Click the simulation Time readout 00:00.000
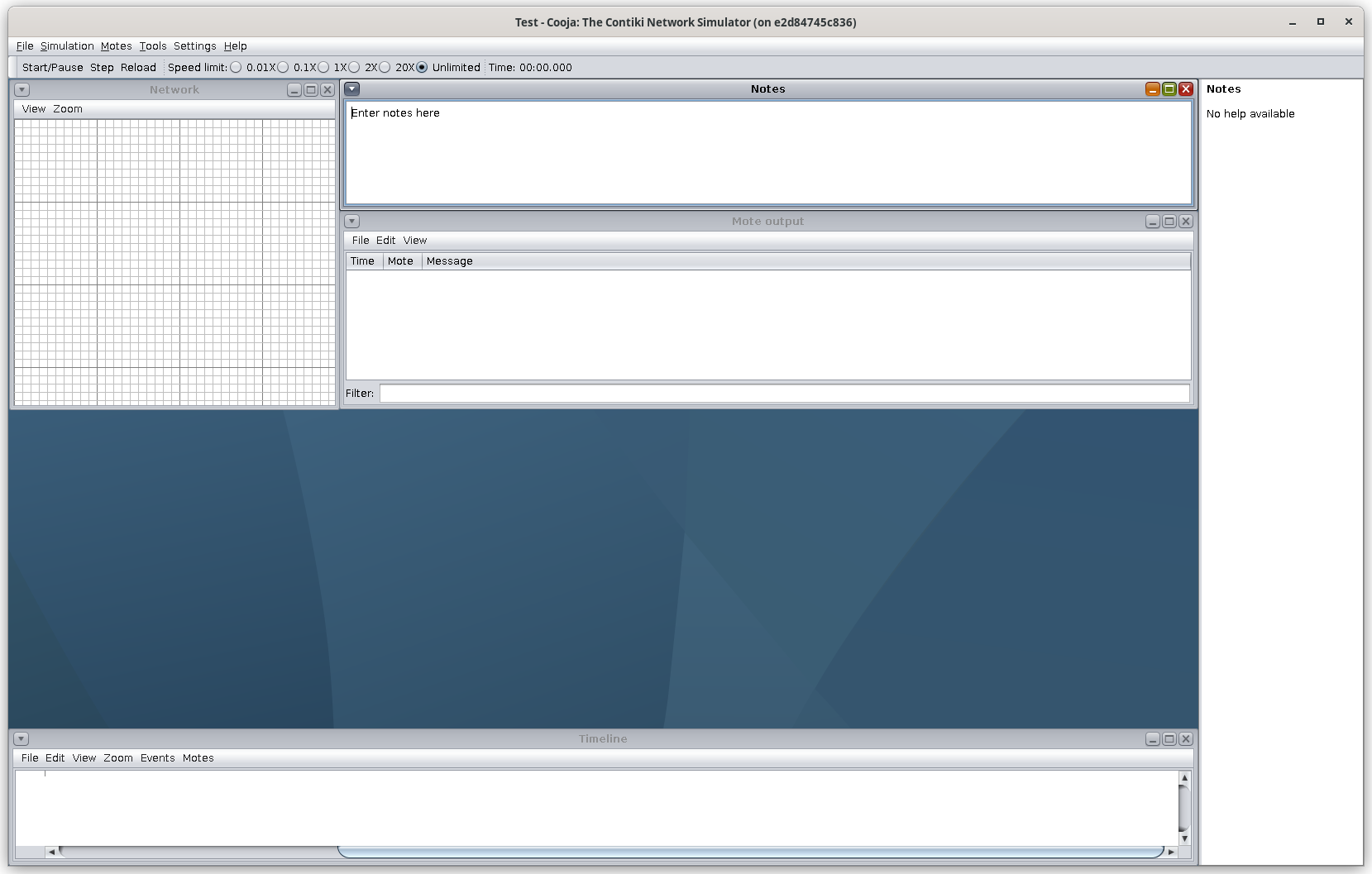Viewport: 1372px width, 874px height. click(x=530, y=68)
